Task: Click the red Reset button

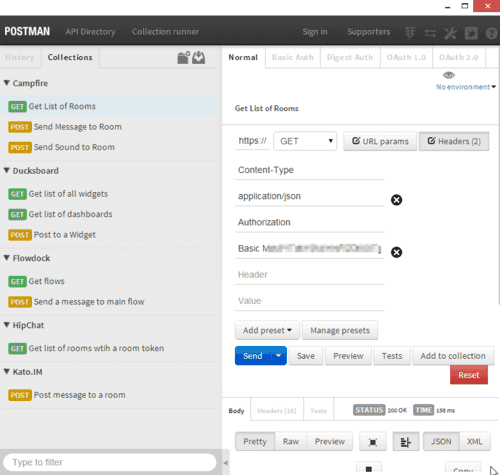Action: point(469,375)
